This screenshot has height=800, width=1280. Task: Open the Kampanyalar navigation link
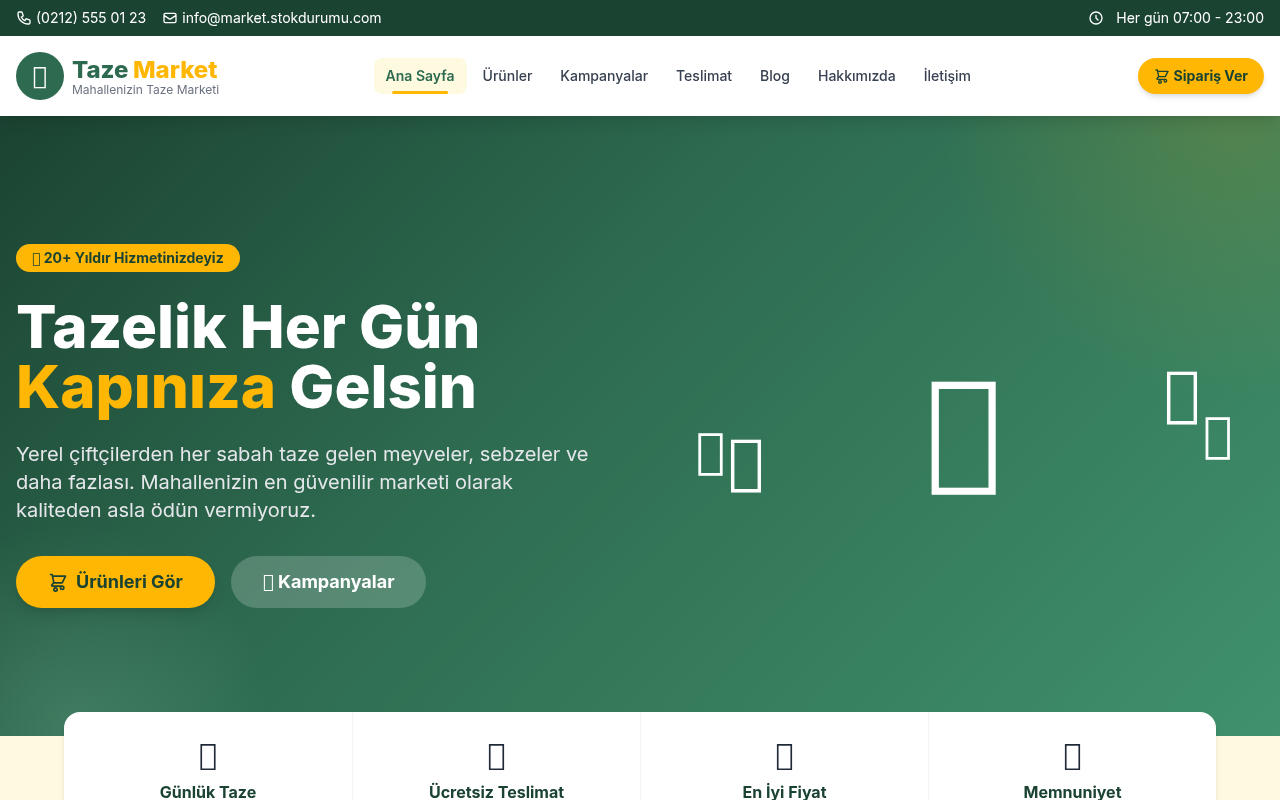[x=604, y=75]
